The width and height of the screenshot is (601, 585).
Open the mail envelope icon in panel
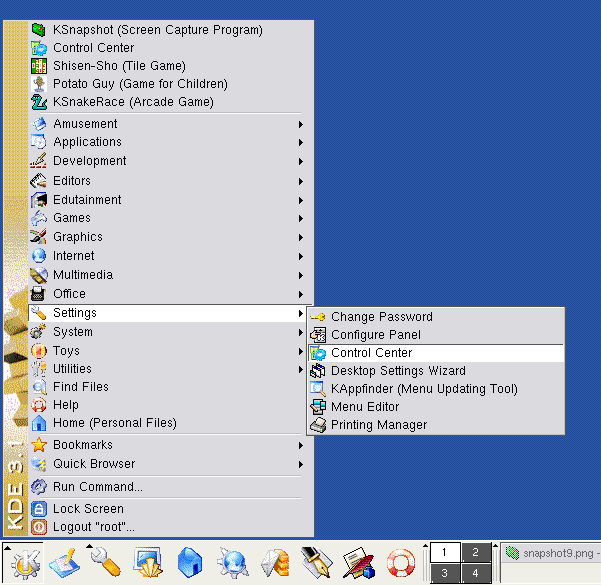click(275, 563)
